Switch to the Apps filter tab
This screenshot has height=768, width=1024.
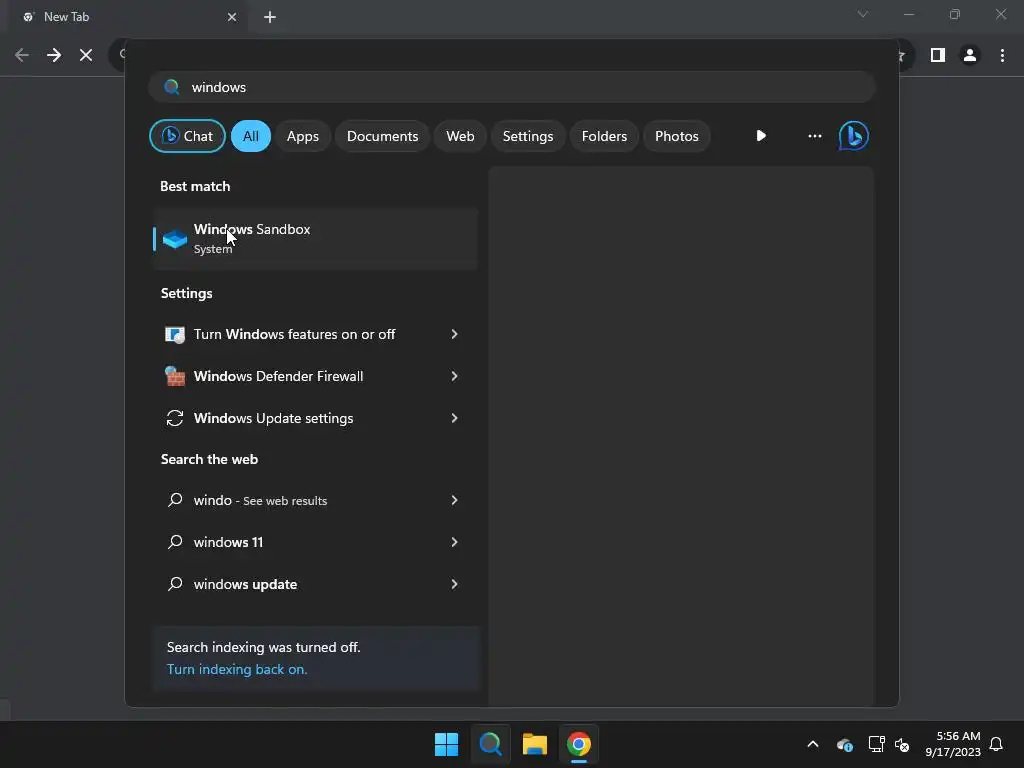[x=303, y=136]
